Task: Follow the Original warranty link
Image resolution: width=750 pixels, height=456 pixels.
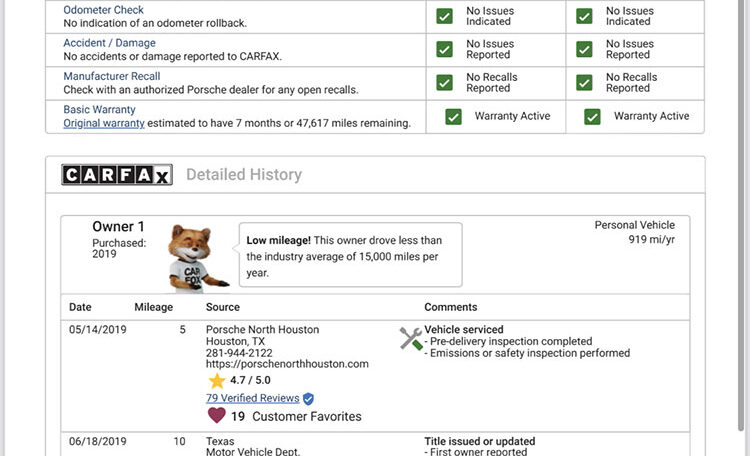Action: click(x=104, y=123)
